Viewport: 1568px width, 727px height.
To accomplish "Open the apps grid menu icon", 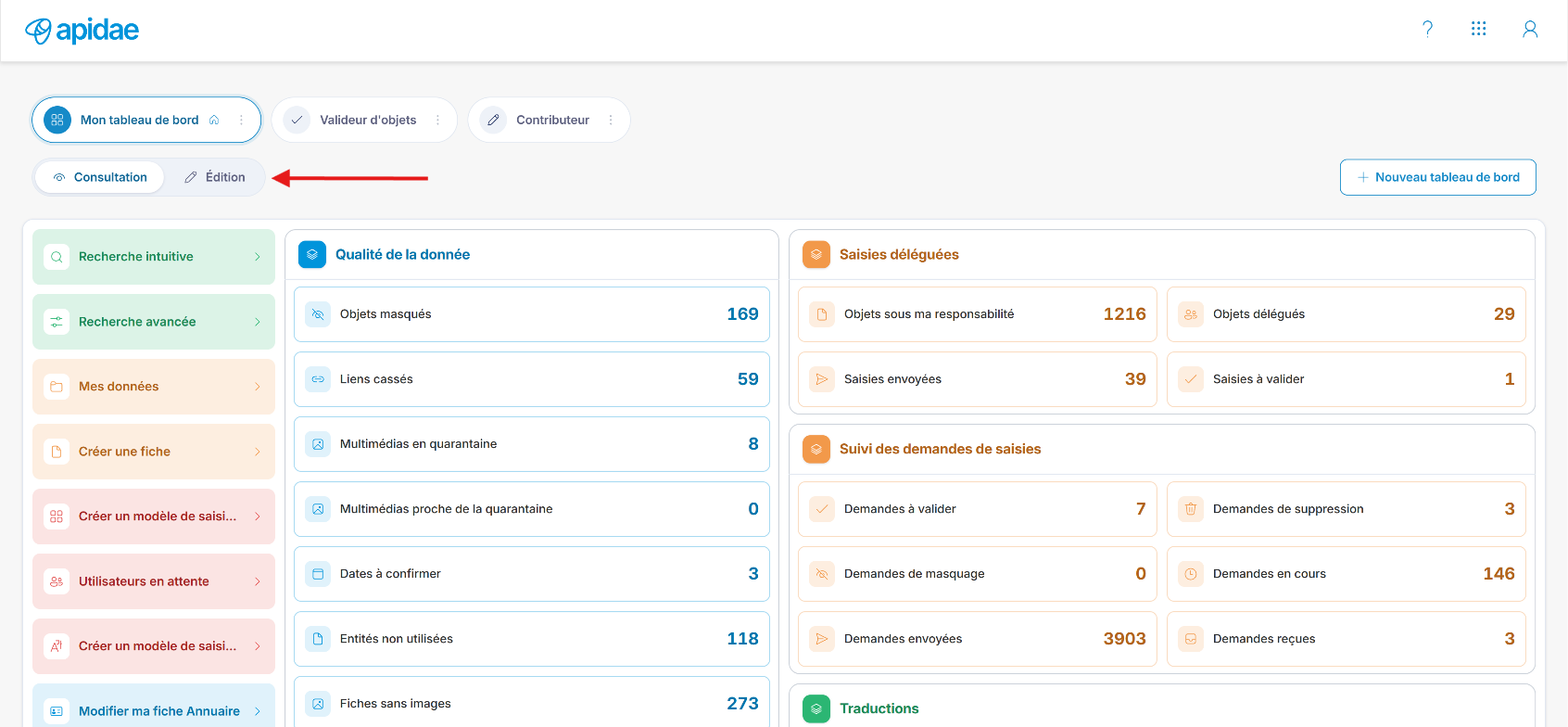I will (x=1478, y=29).
